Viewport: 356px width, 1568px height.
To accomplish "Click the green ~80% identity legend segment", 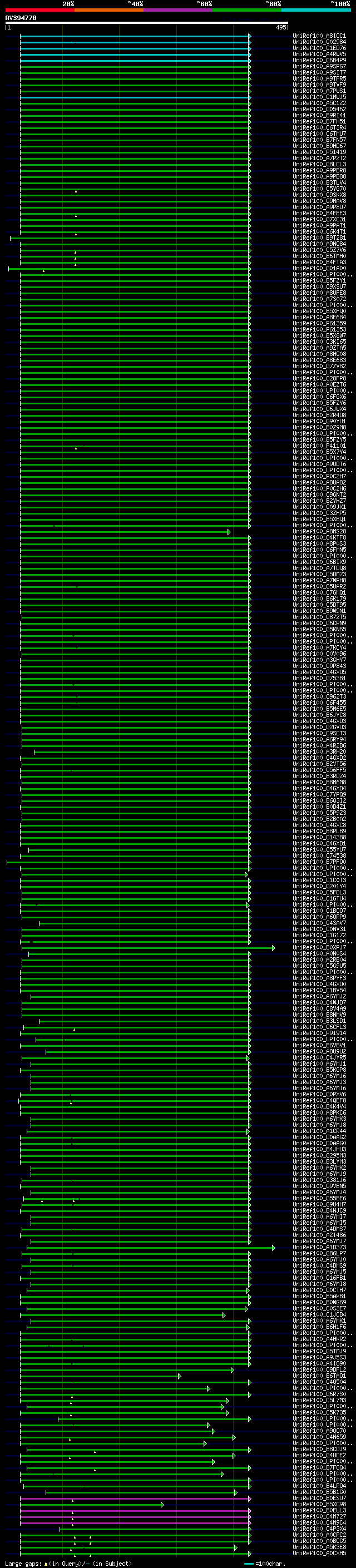I will [247, 10].
